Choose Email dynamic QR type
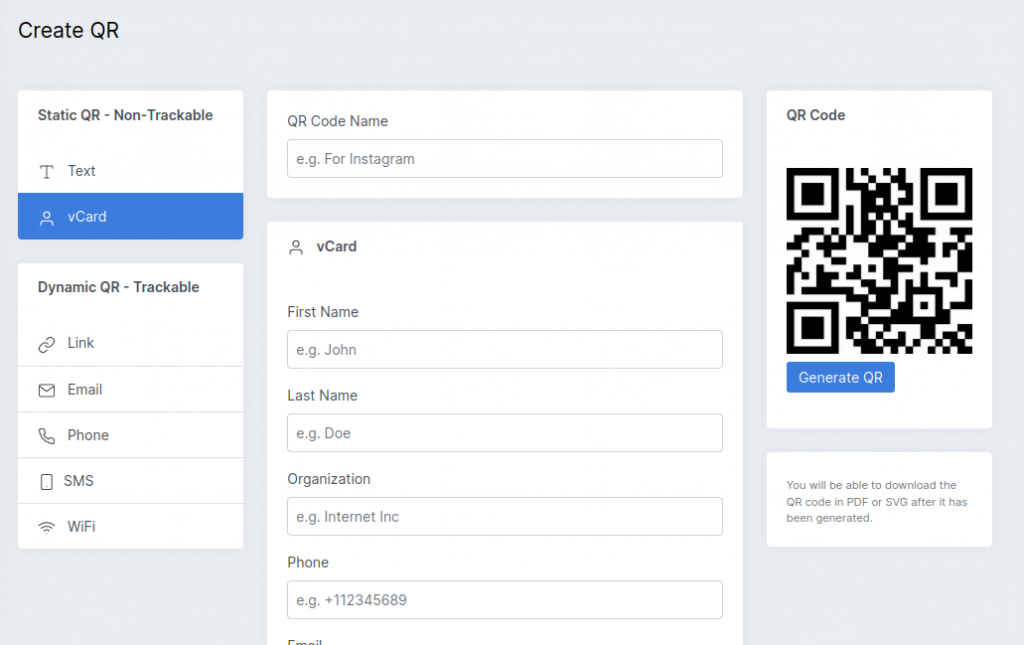This screenshot has height=645, width=1024. (131, 389)
